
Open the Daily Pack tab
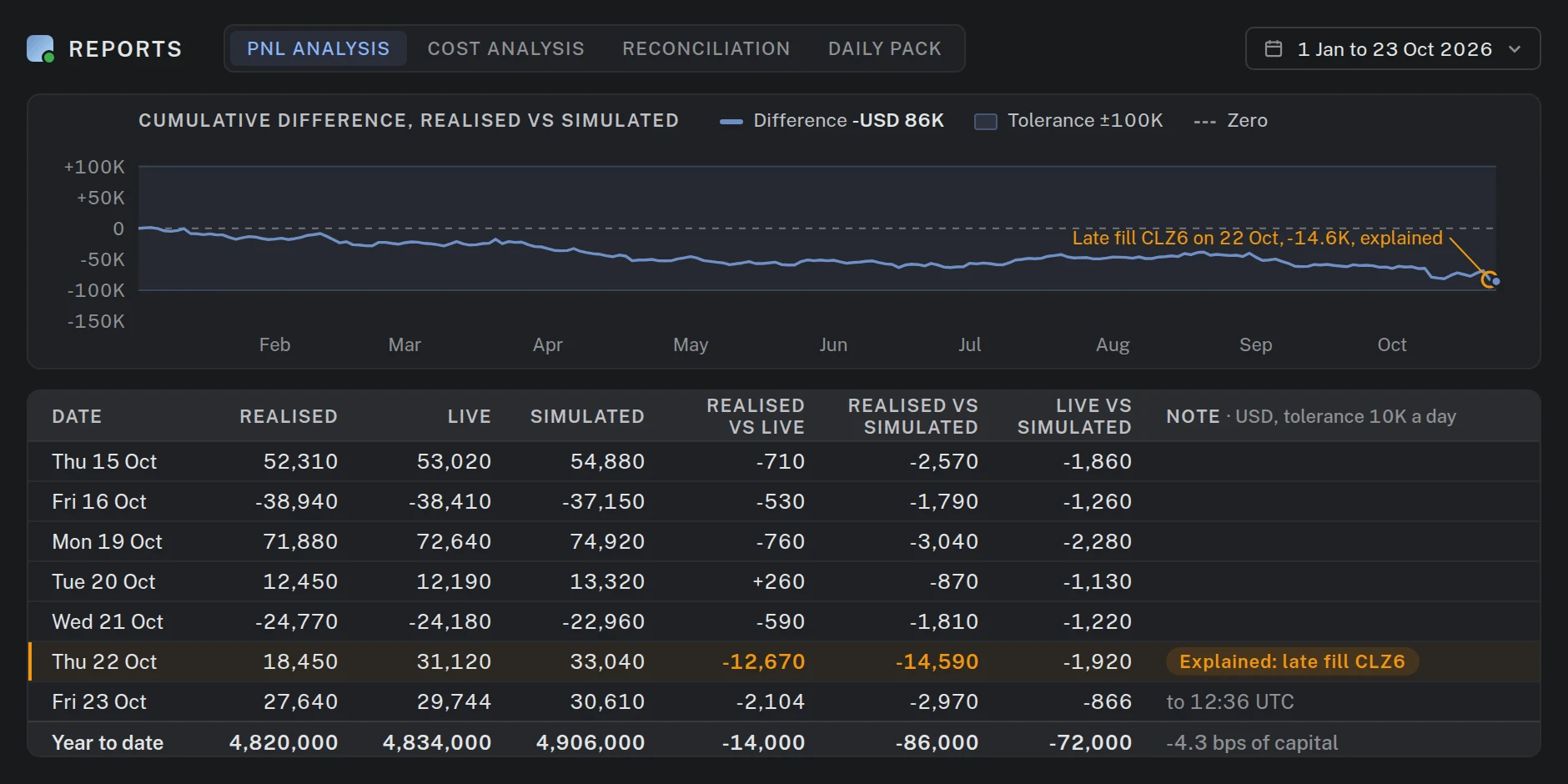(884, 48)
